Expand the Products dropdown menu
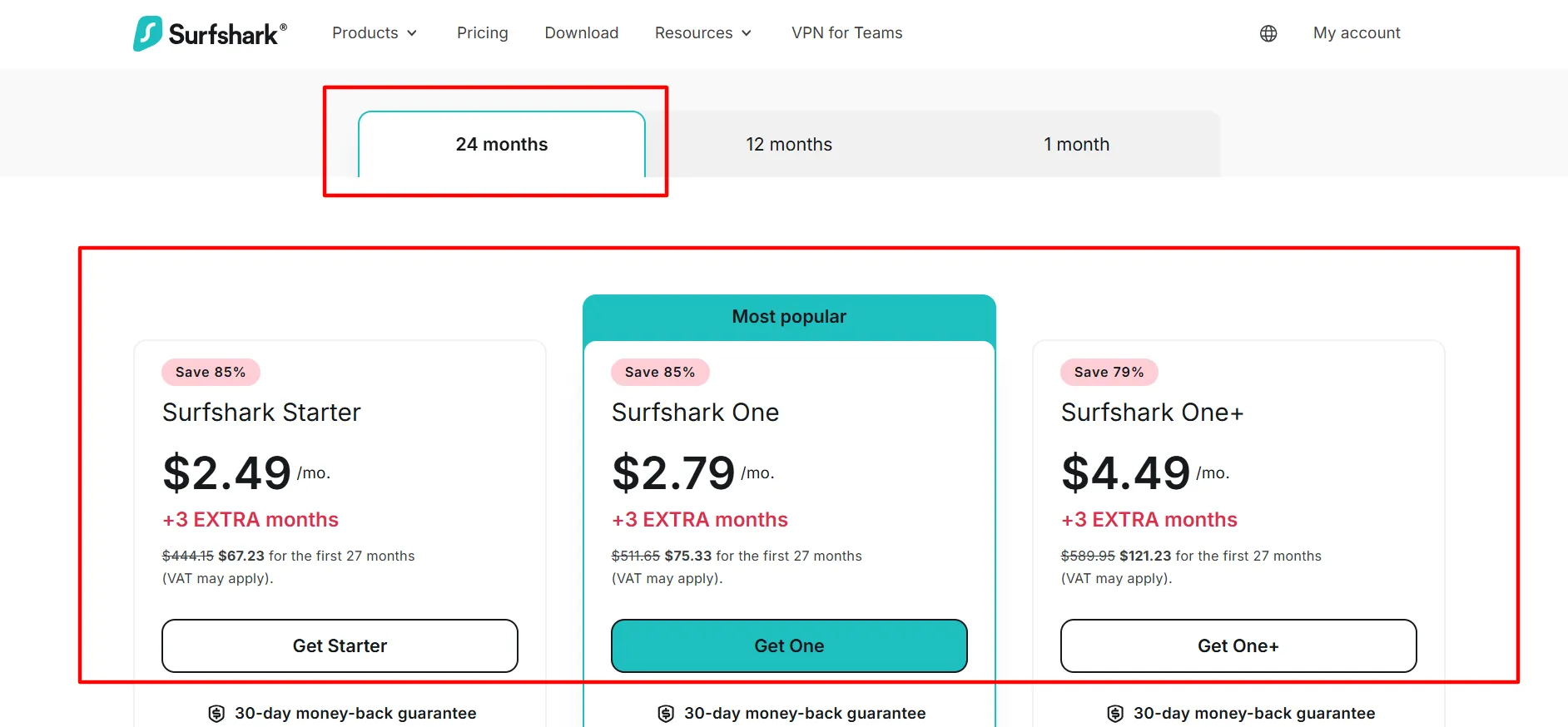Viewport: 1568px width, 727px height. (x=375, y=33)
